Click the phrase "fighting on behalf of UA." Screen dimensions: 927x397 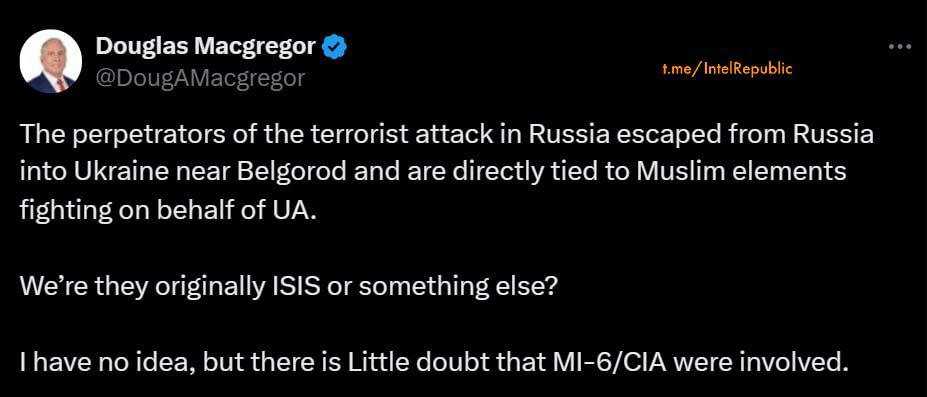pos(168,211)
